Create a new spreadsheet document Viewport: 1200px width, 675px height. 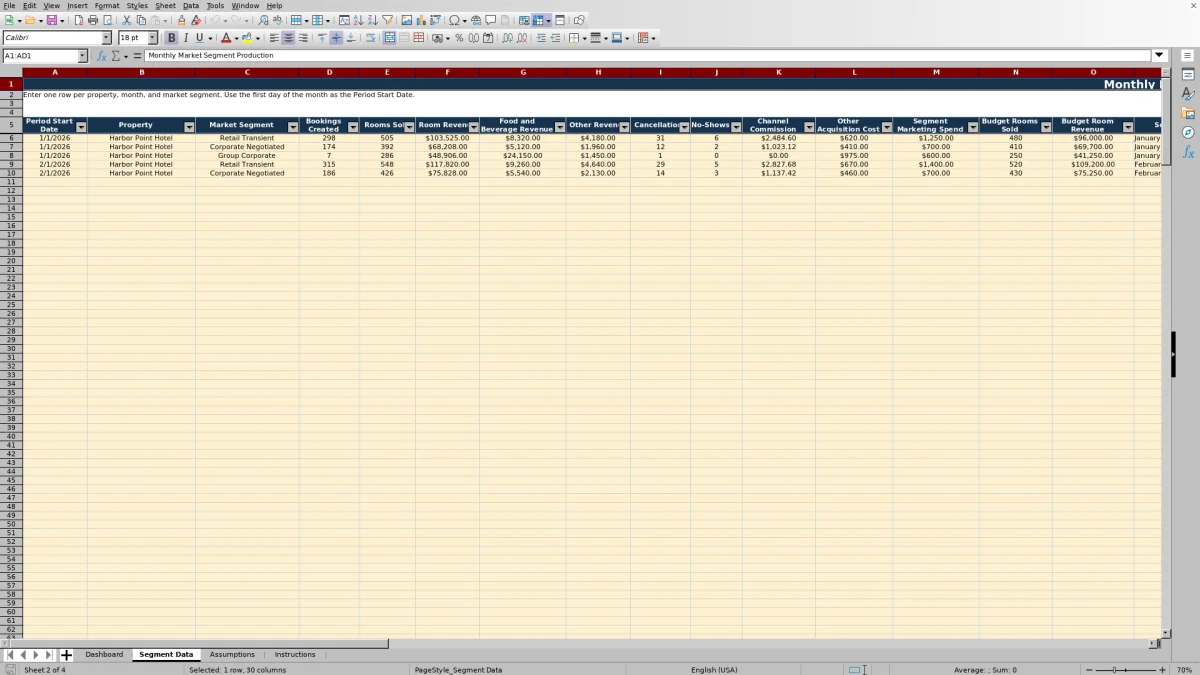8,20
